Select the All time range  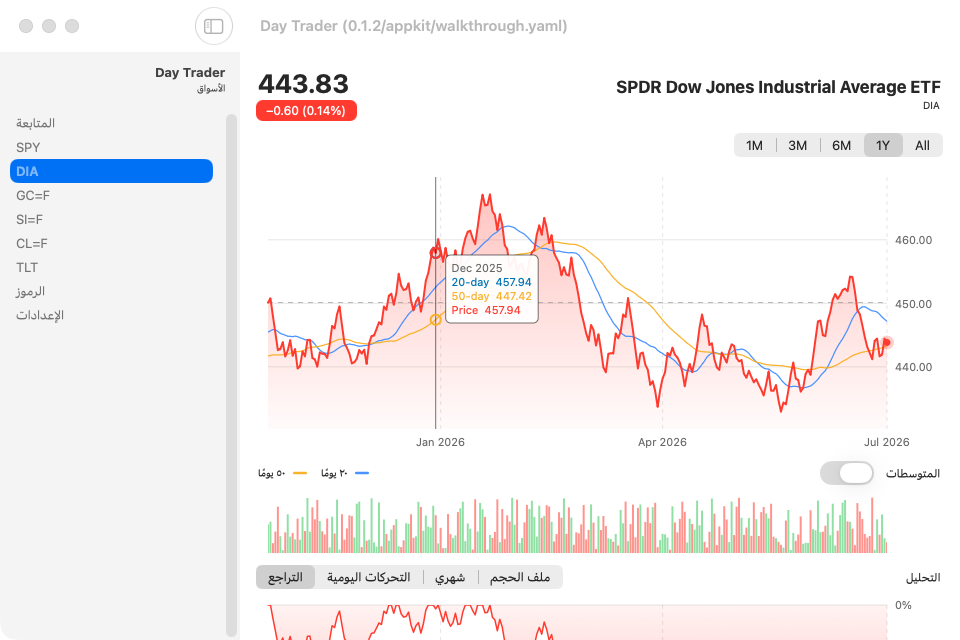pos(922,146)
